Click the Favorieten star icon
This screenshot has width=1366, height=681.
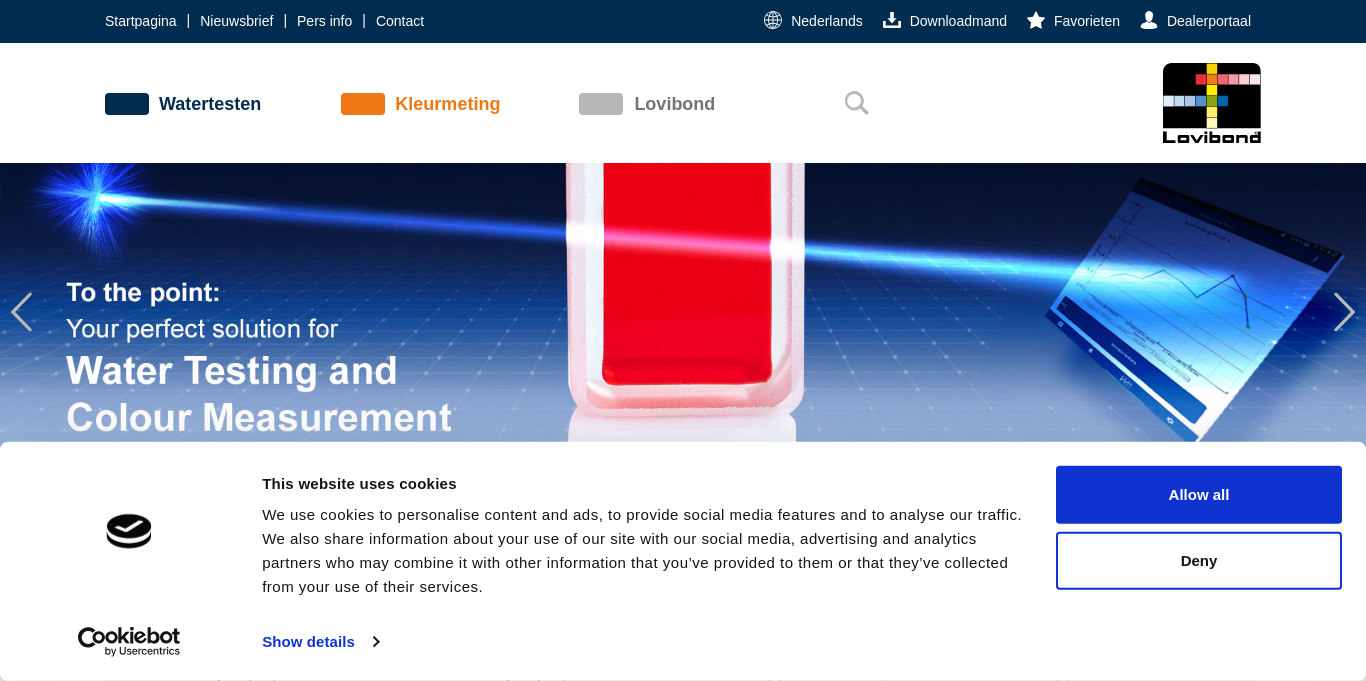(1036, 20)
